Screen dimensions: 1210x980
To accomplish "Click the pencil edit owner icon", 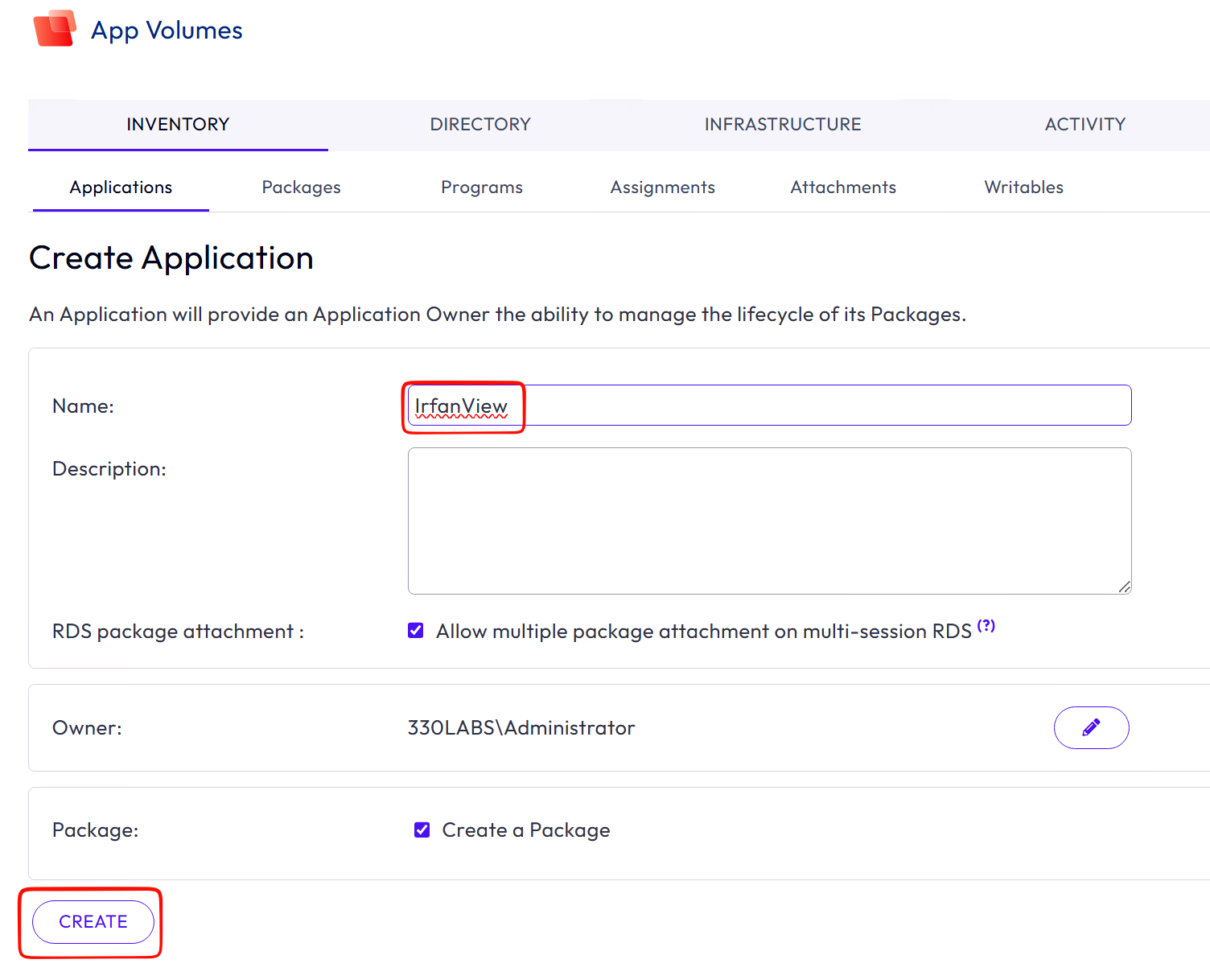I will point(1091,727).
